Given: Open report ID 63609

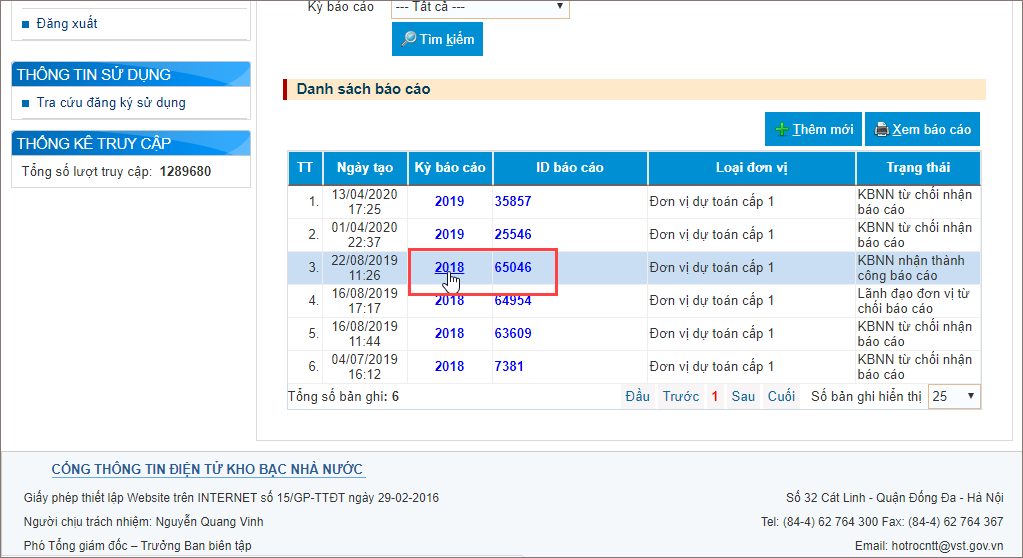Looking at the screenshot, I should pos(513,333).
